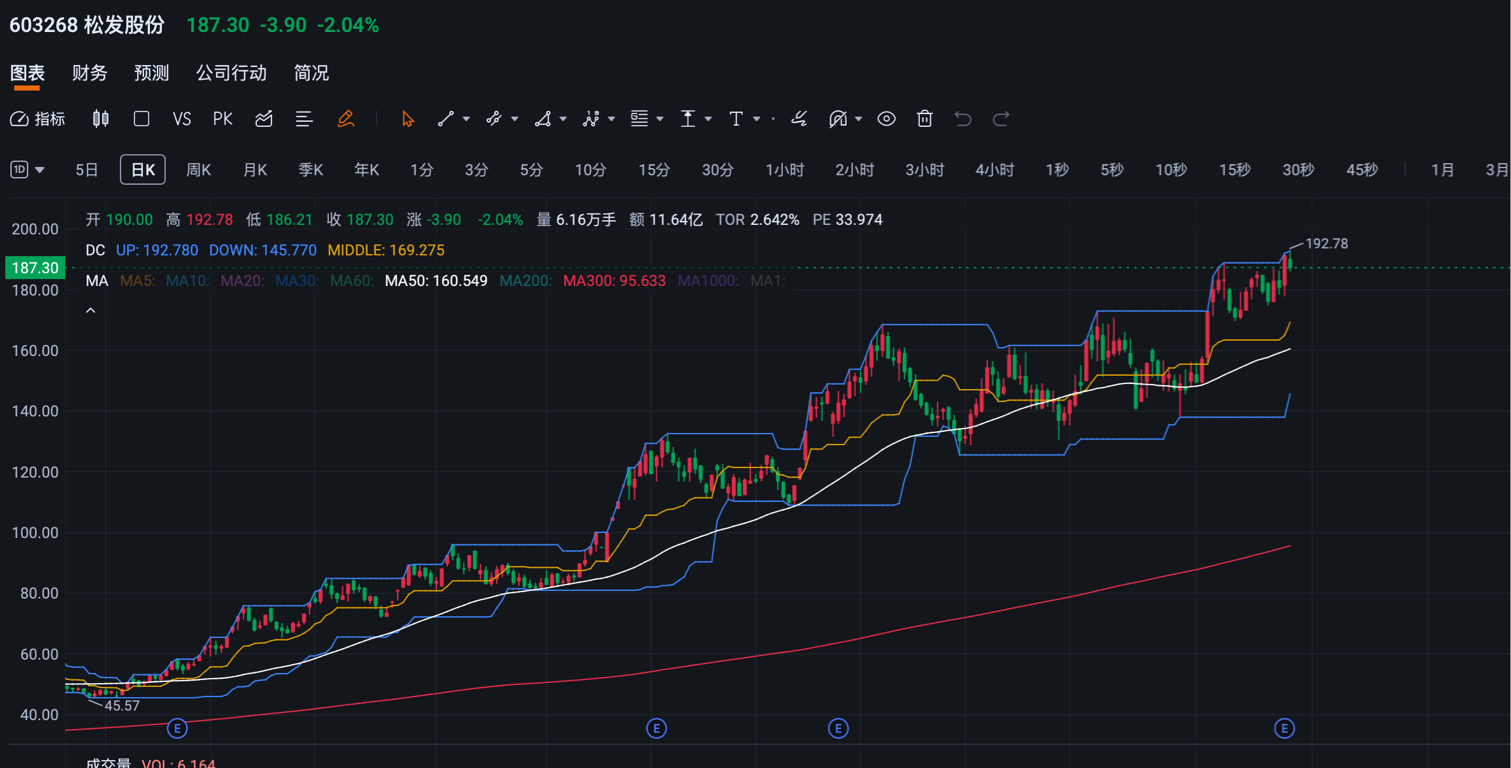Expand the text tool dropdown arrow
Viewport: 1511px width, 768px height.
point(757,119)
